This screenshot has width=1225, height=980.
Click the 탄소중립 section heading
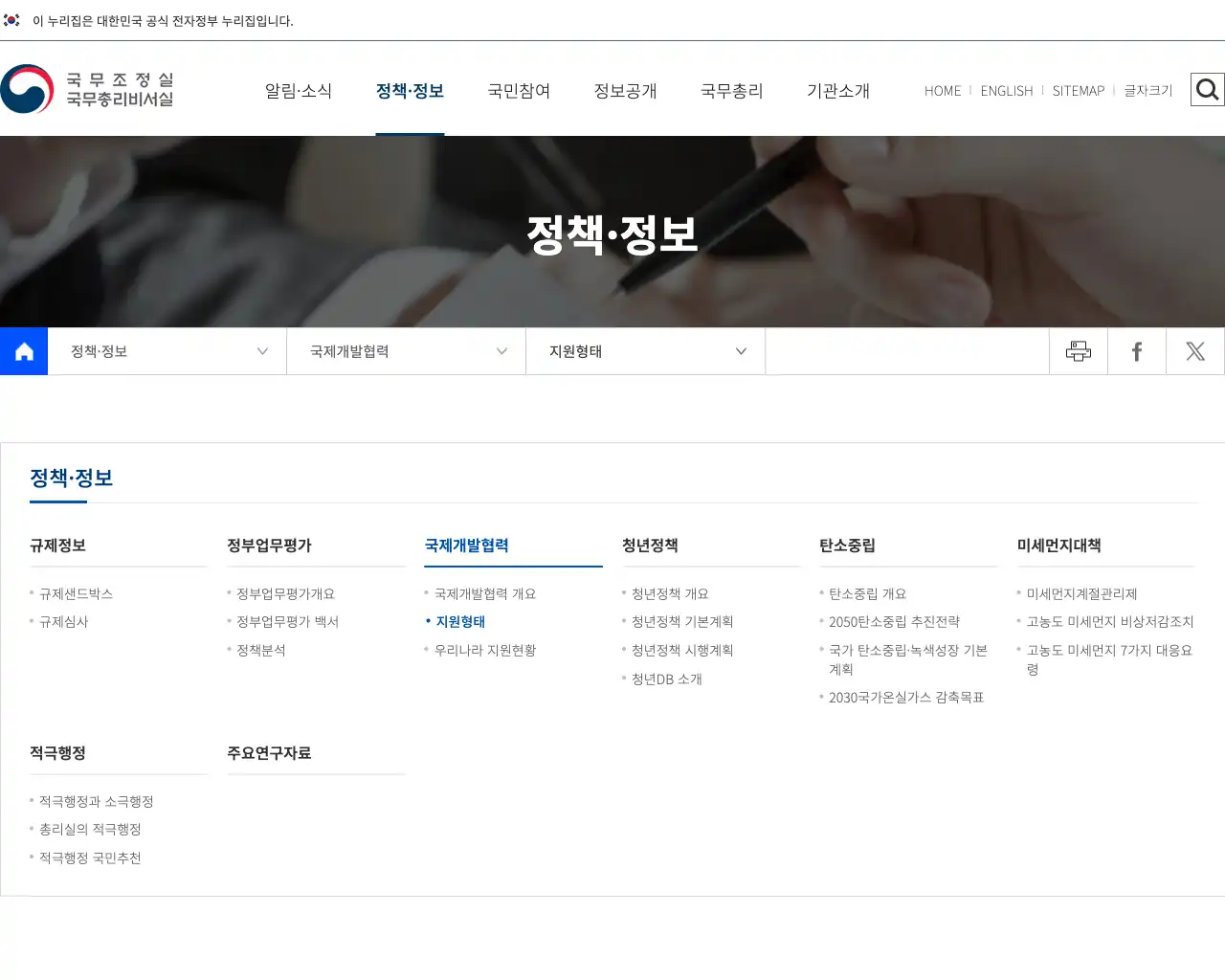(847, 546)
